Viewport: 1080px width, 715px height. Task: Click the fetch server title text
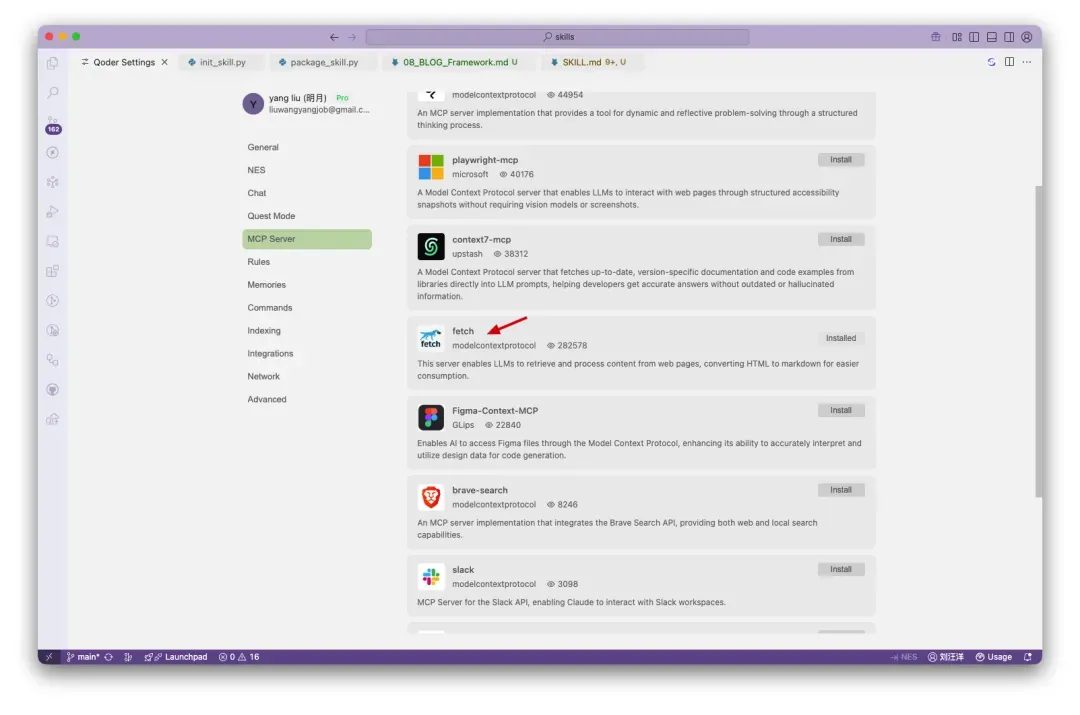pos(463,331)
